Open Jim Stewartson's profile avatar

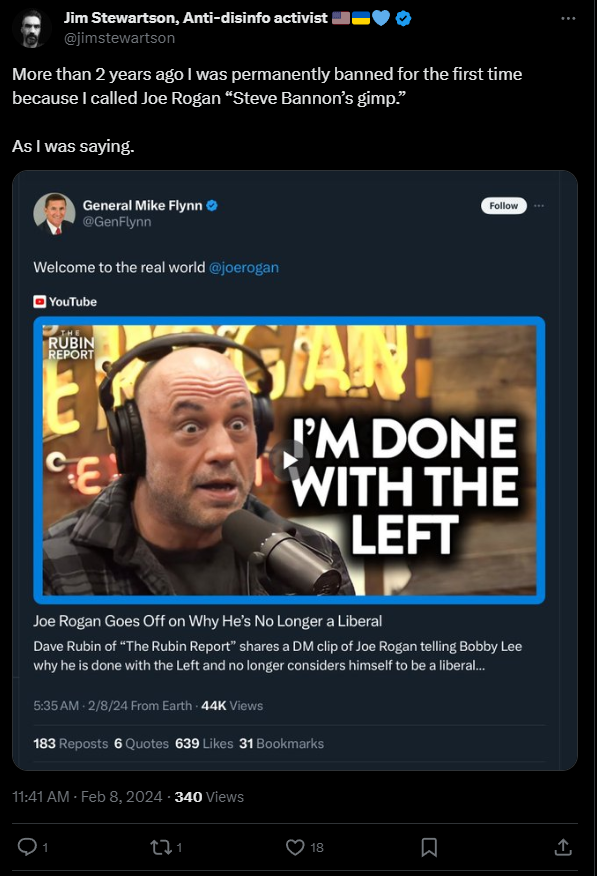click(31, 28)
